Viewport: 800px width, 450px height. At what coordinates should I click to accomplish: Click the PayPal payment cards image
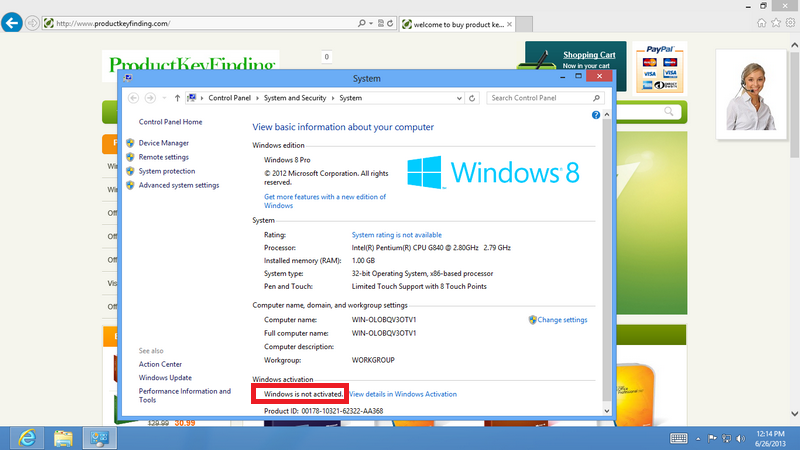660,68
